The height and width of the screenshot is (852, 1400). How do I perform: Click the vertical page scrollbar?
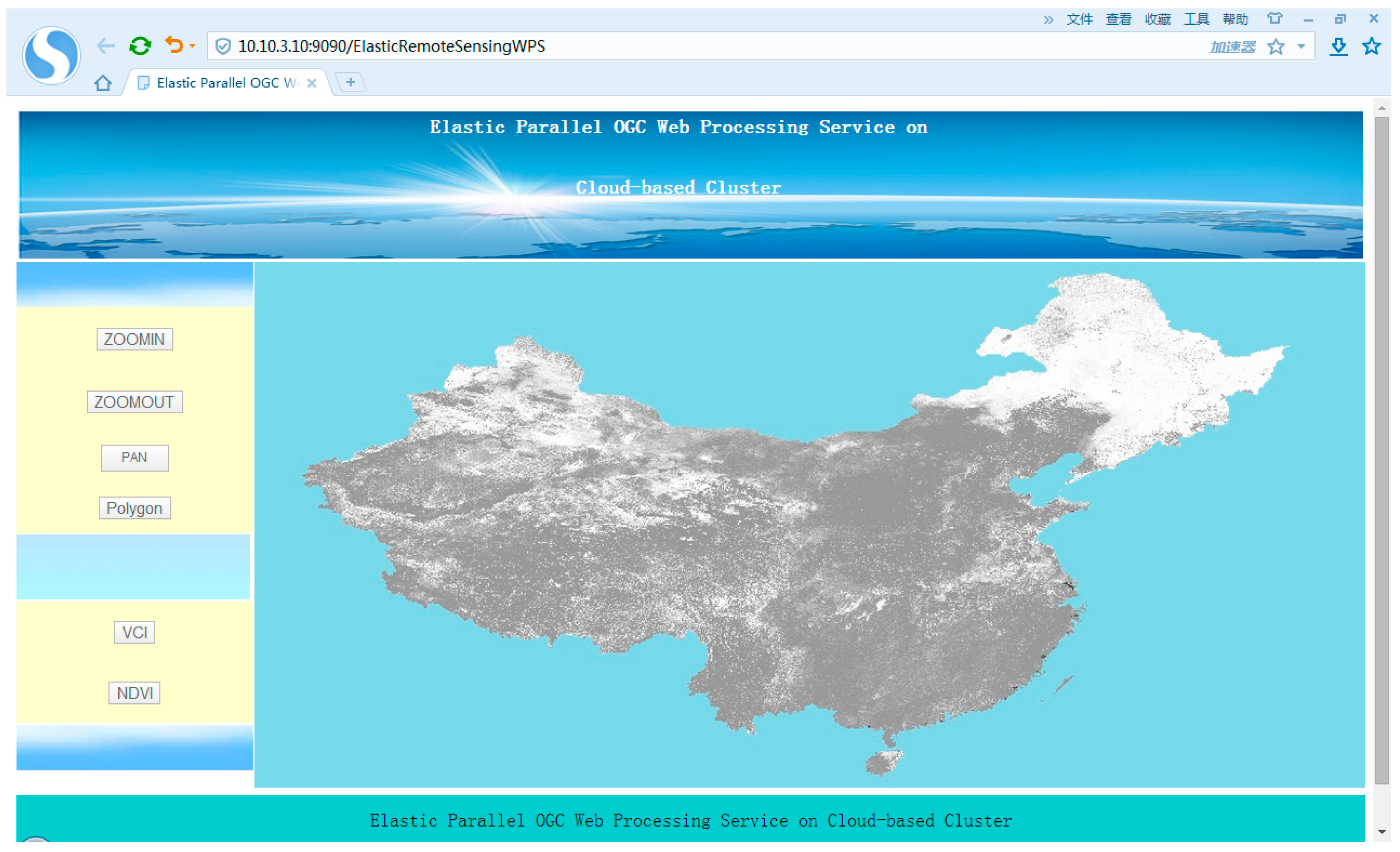[1382, 449]
